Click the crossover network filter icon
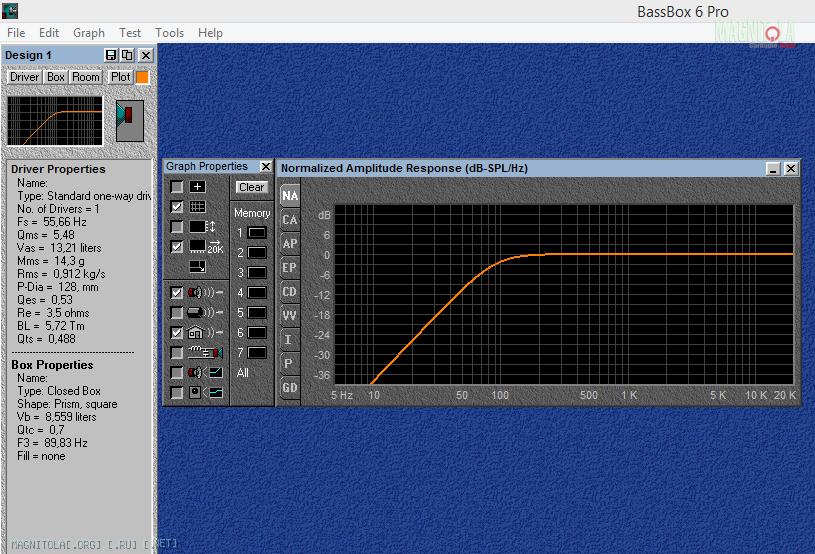 point(205,352)
